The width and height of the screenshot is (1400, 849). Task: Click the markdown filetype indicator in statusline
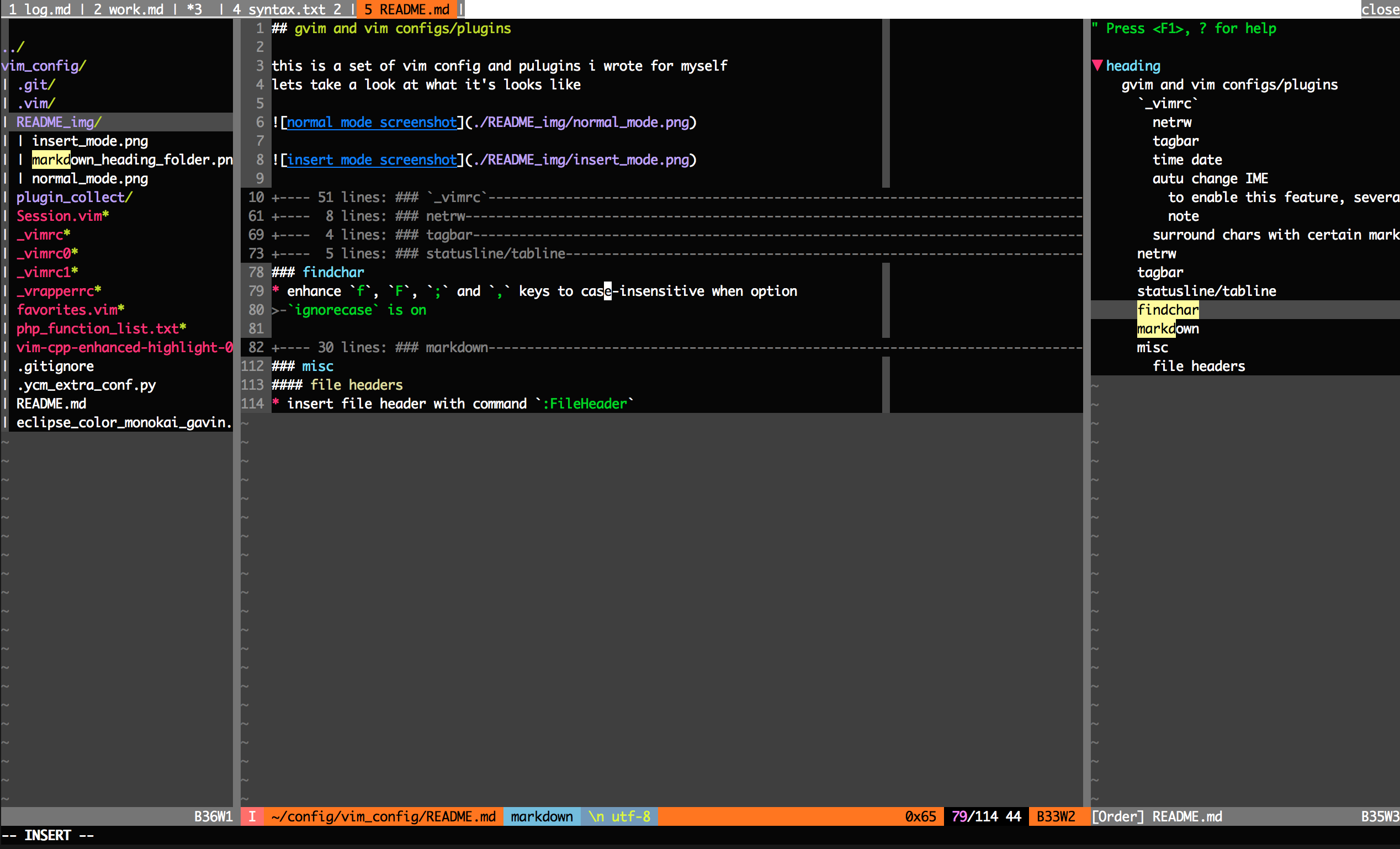[x=541, y=816]
